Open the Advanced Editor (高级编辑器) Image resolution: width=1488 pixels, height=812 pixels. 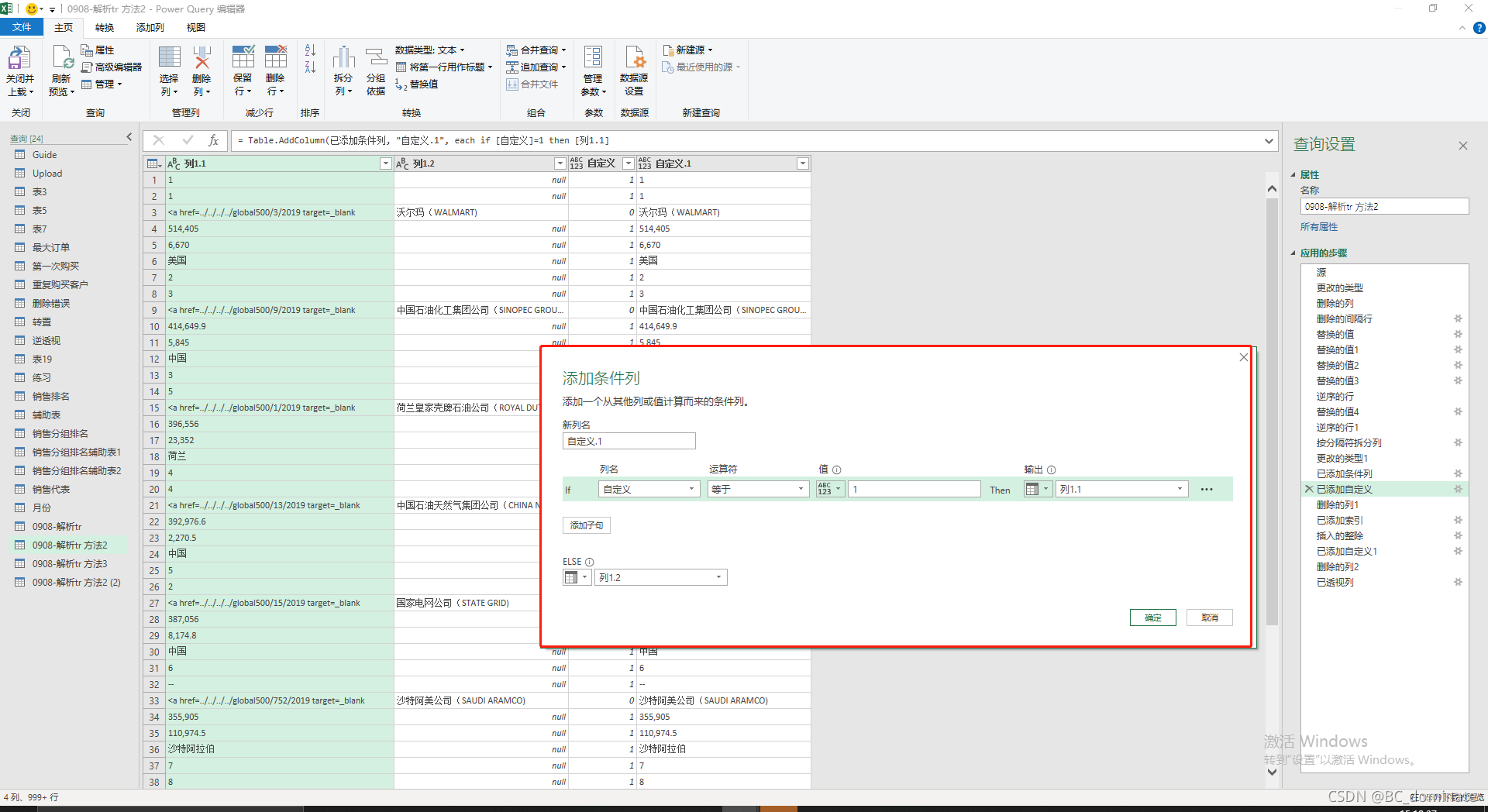pos(112,67)
